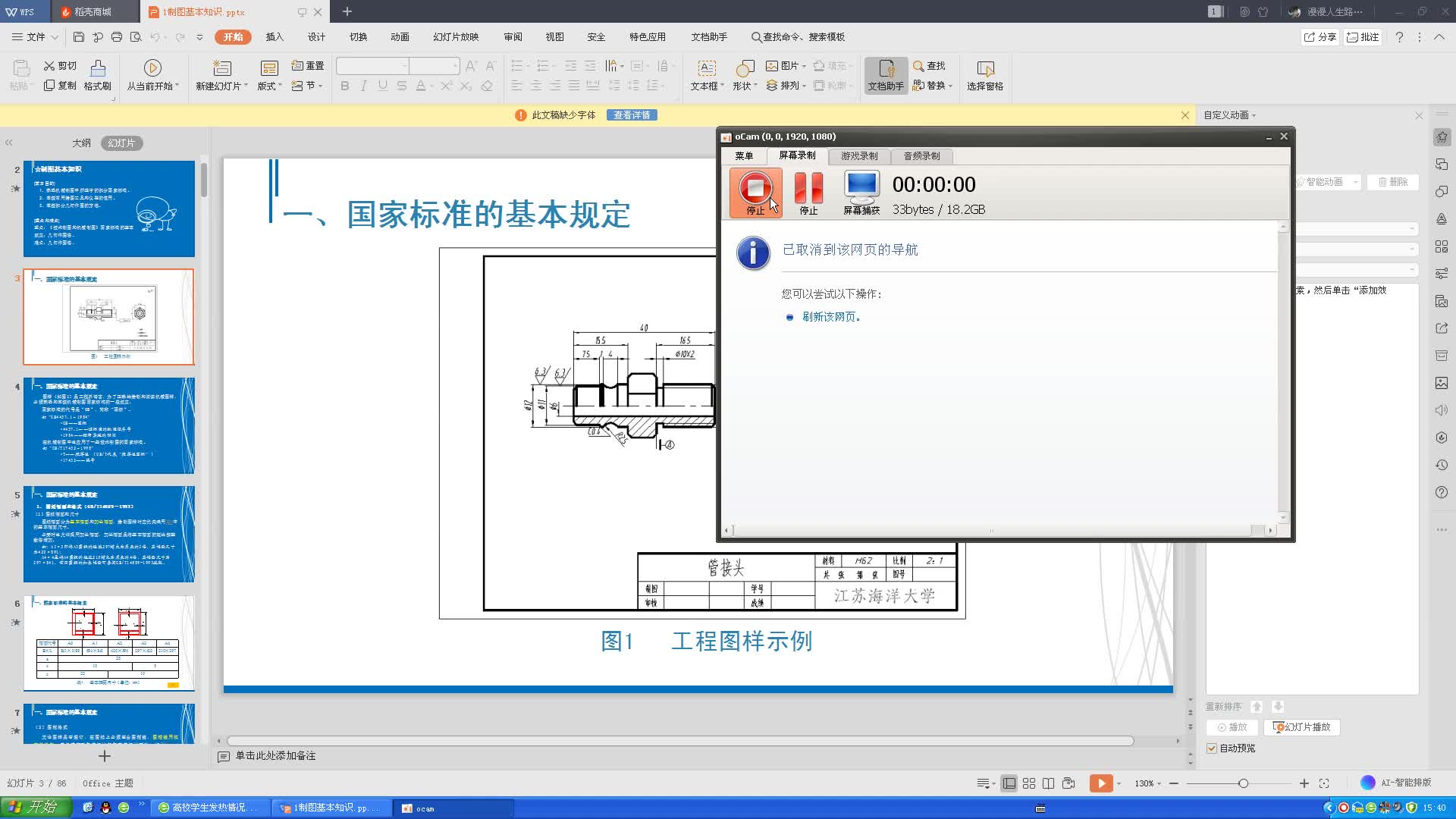The width and height of the screenshot is (1456, 819).
Task: Click the zoom slider handle in the status bar
Action: click(x=1243, y=783)
